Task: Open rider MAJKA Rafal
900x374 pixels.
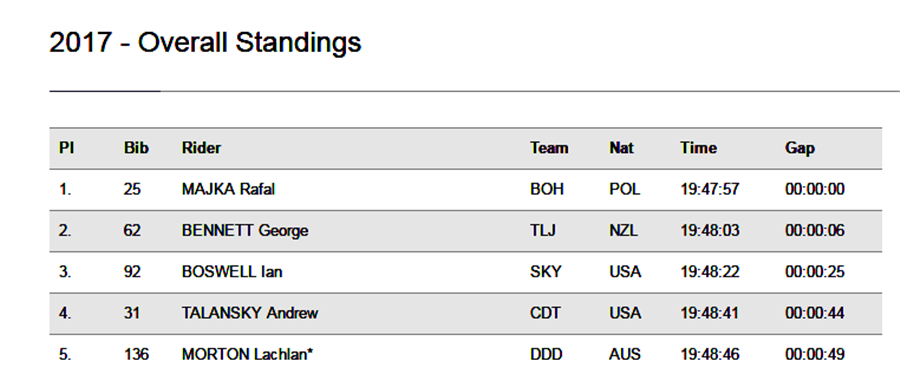Action: pyautogui.click(x=228, y=189)
